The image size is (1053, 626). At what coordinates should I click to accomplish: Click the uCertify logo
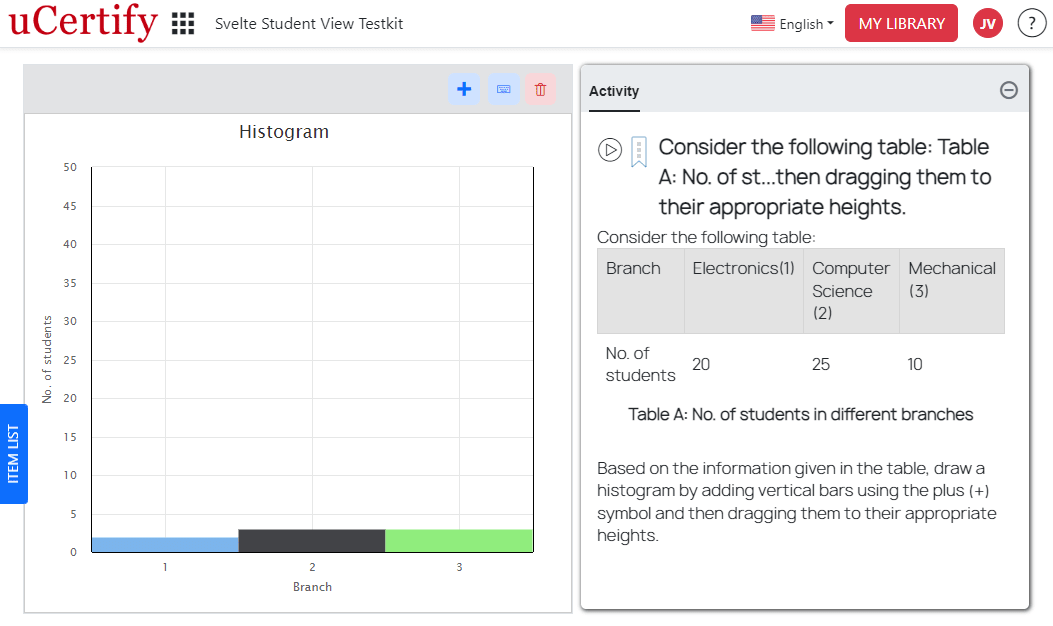click(x=82, y=22)
